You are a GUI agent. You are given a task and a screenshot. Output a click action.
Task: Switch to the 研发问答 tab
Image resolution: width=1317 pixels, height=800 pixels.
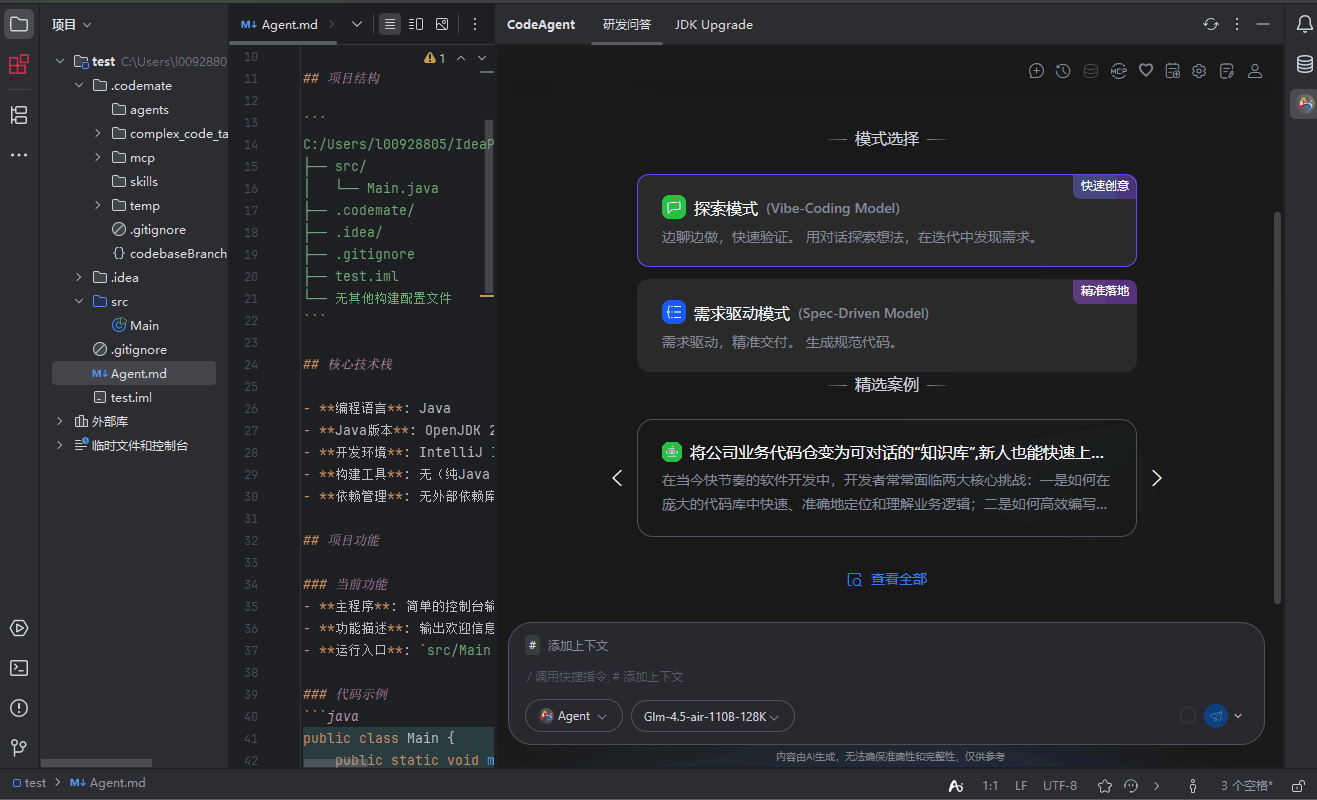[626, 24]
